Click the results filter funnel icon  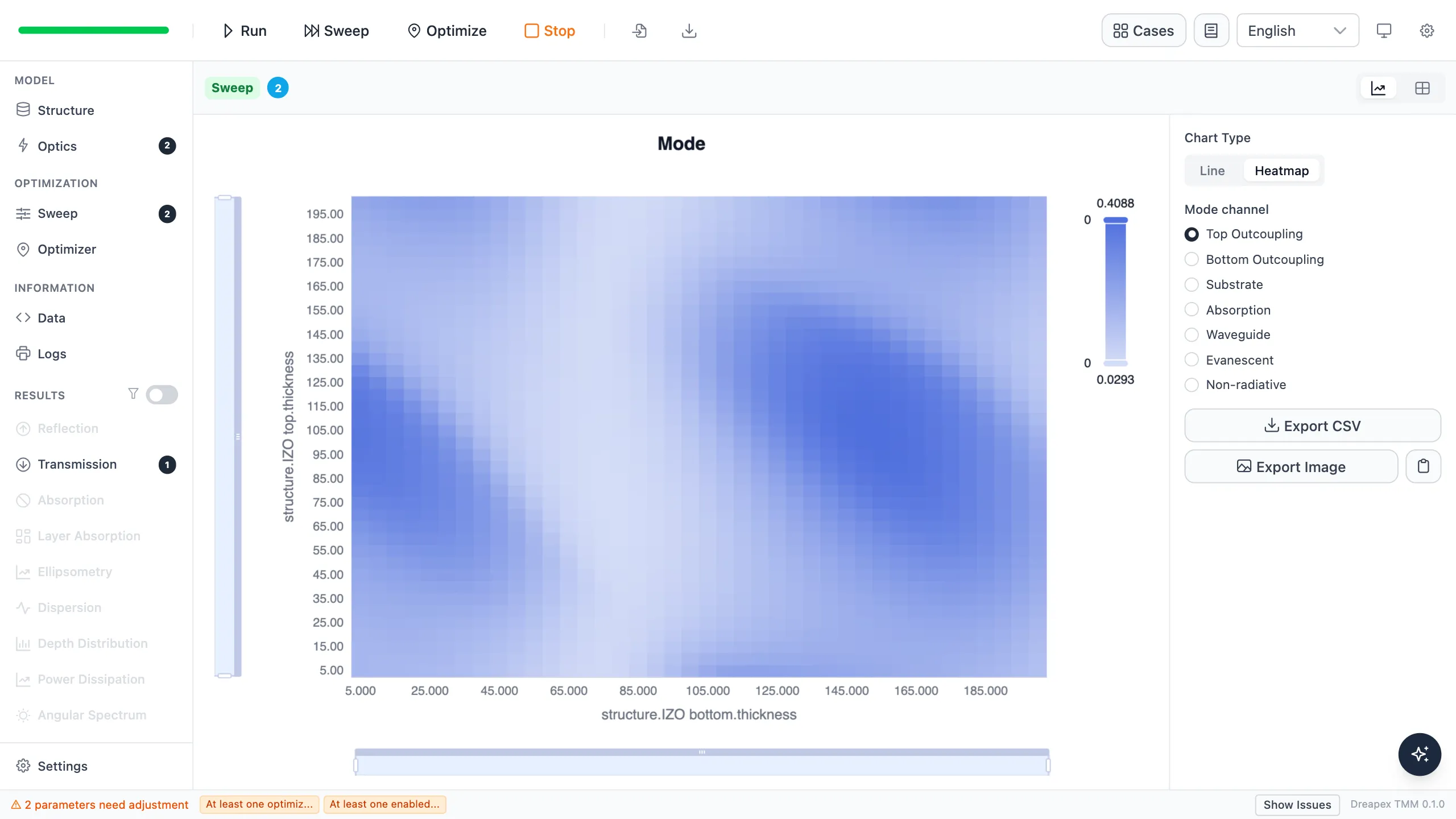133,394
